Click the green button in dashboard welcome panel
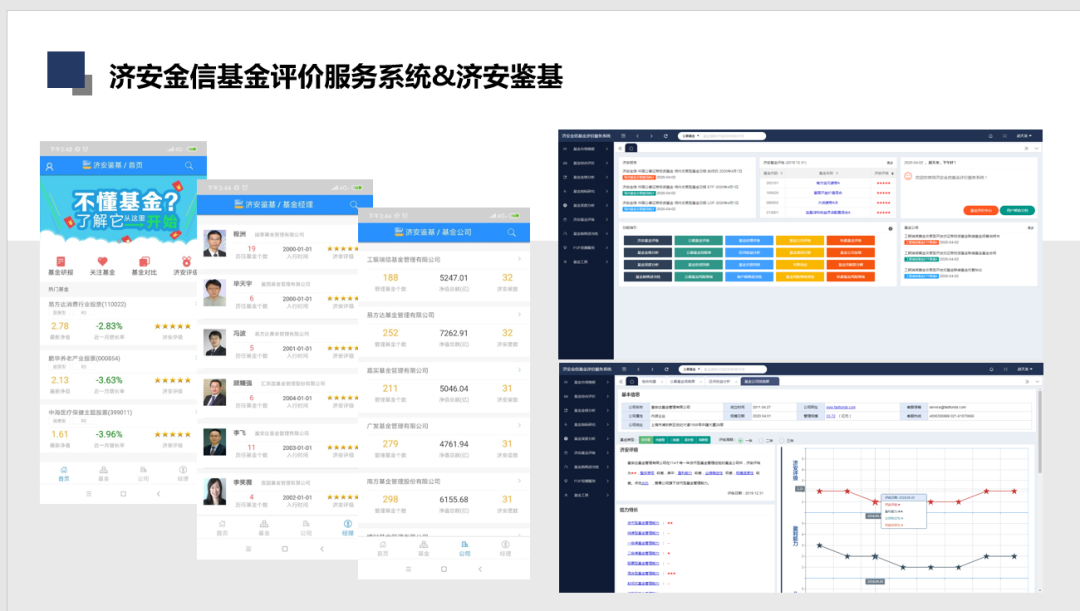Viewport: 1080px width, 611px height. 1017,210
